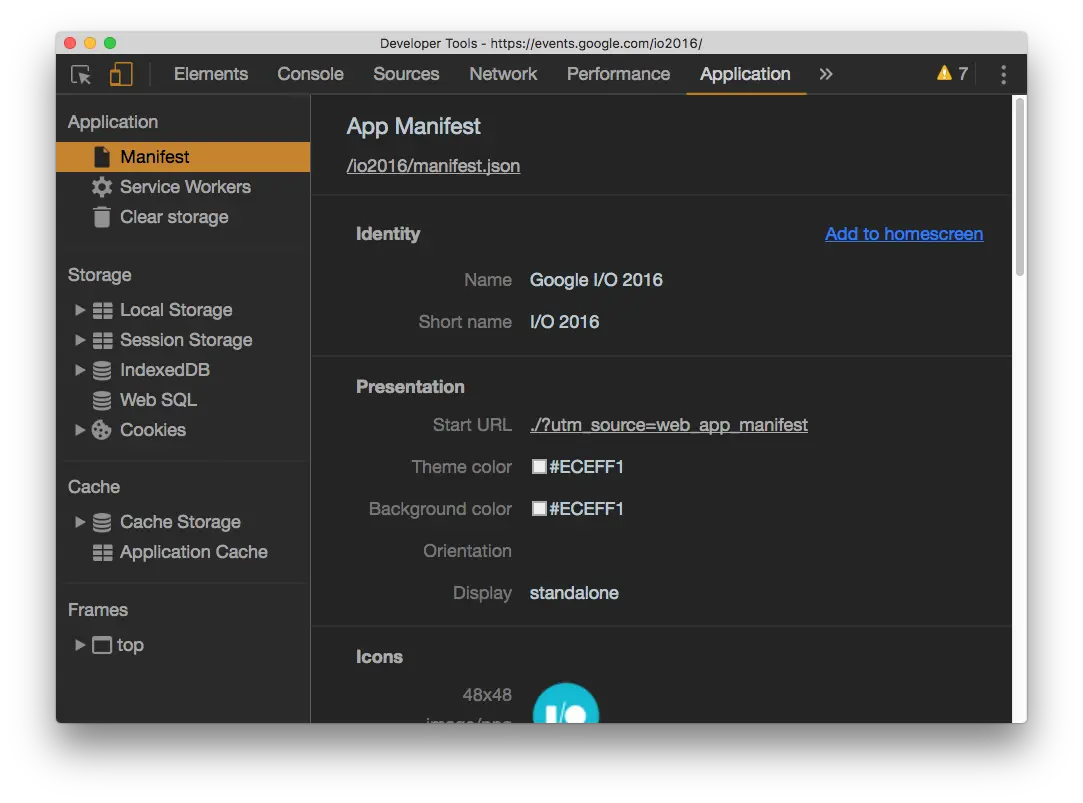Click the warning triangle icon
1083x803 pixels.
(x=943, y=73)
